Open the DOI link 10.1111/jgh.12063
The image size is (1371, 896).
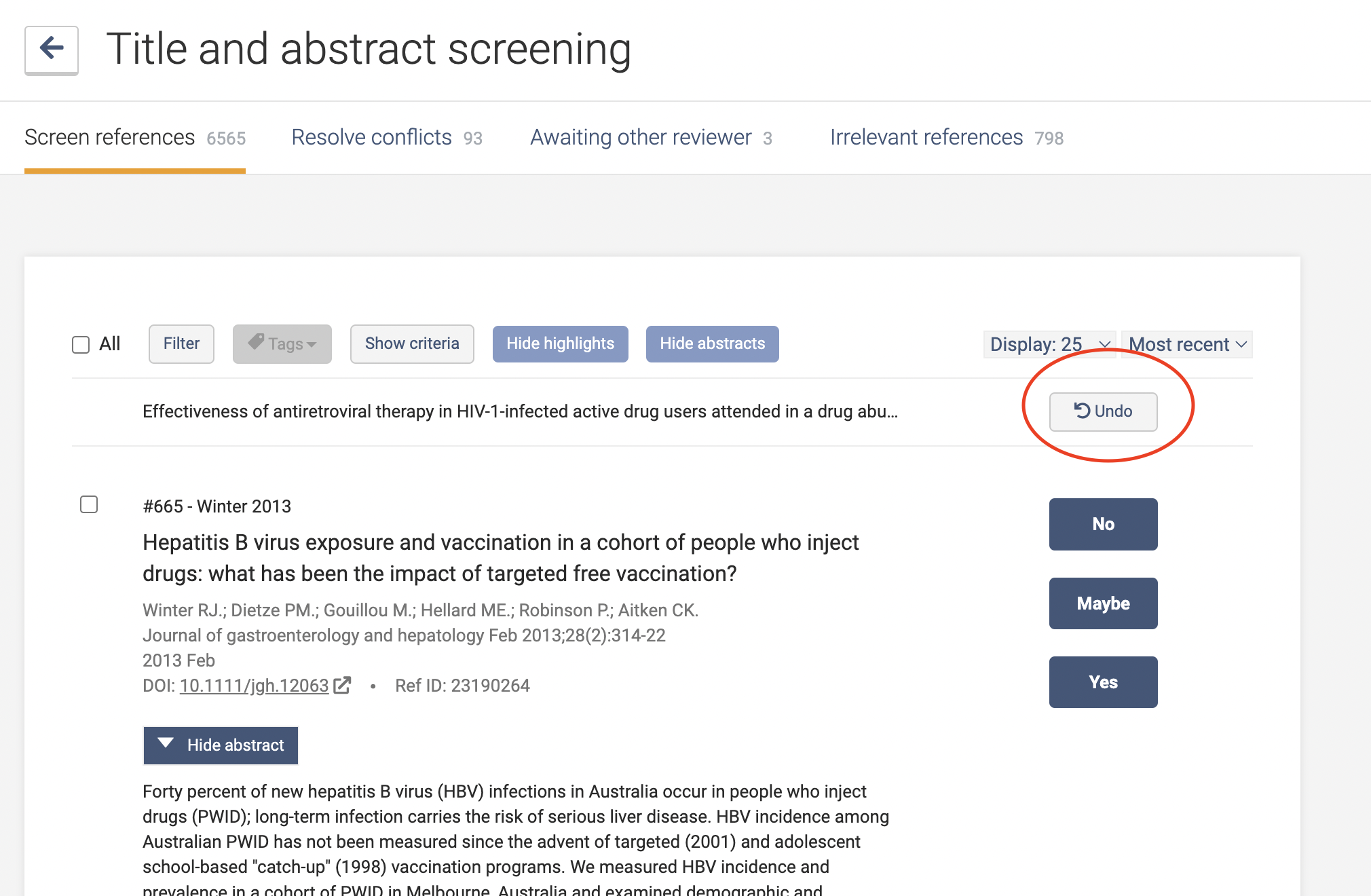point(254,686)
